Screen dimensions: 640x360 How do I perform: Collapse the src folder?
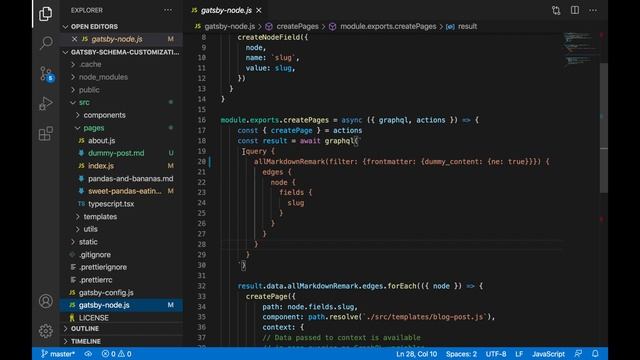tap(121, 102)
